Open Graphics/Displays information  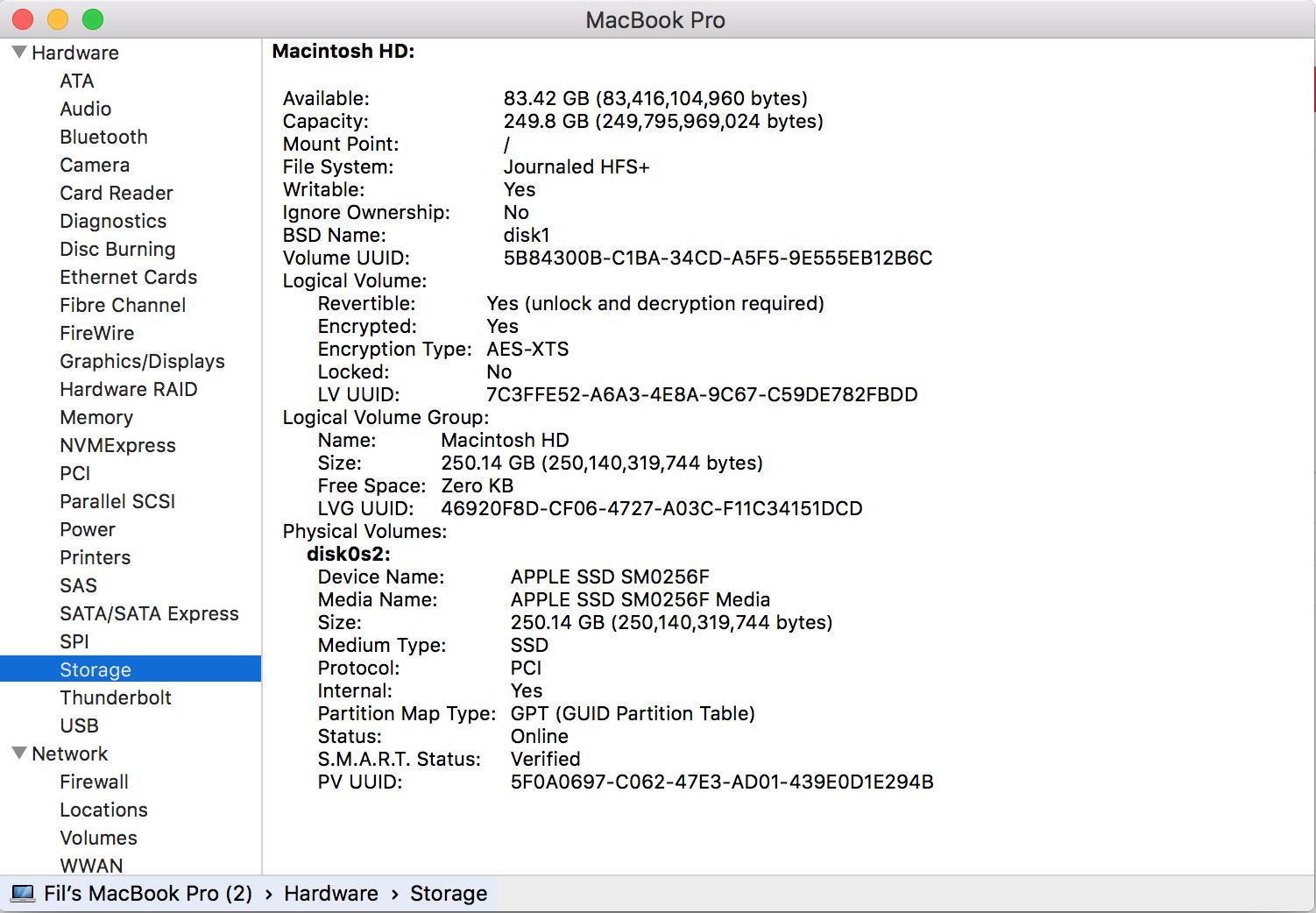coord(142,361)
